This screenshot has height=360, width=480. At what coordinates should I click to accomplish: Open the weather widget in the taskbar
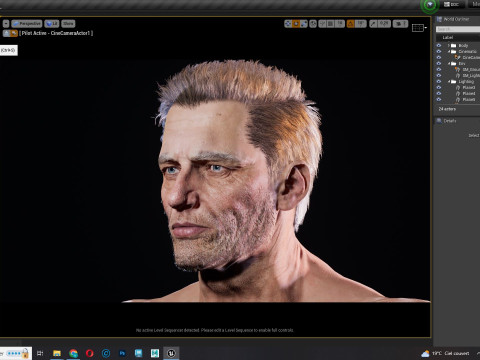(x=445, y=353)
